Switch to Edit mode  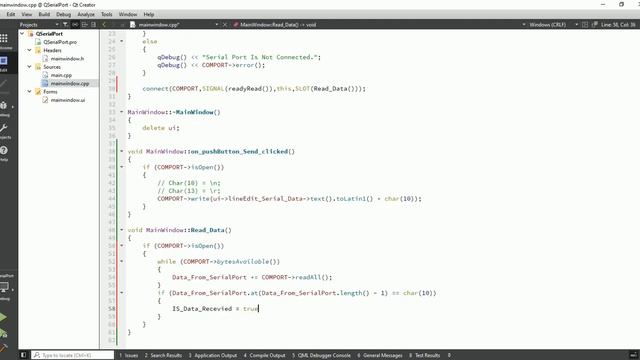pos(4,62)
